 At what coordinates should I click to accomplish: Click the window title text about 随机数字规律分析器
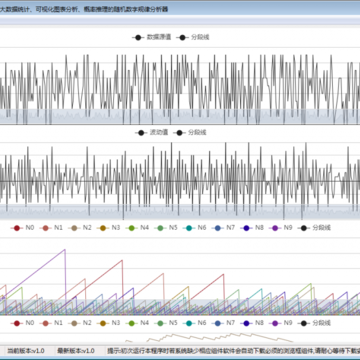point(84,9)
